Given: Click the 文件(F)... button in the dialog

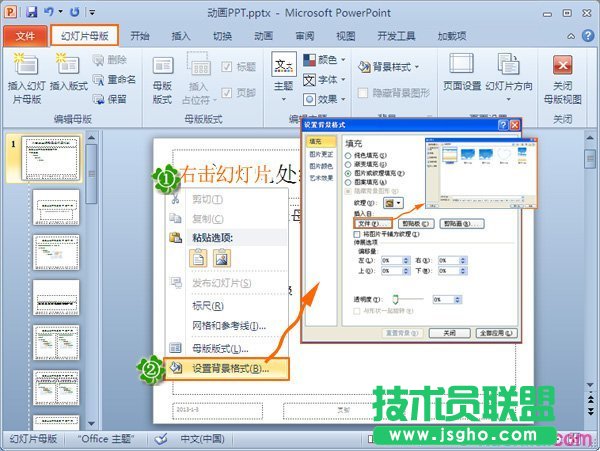Looking at the screenshot, I should pos(373,223).
